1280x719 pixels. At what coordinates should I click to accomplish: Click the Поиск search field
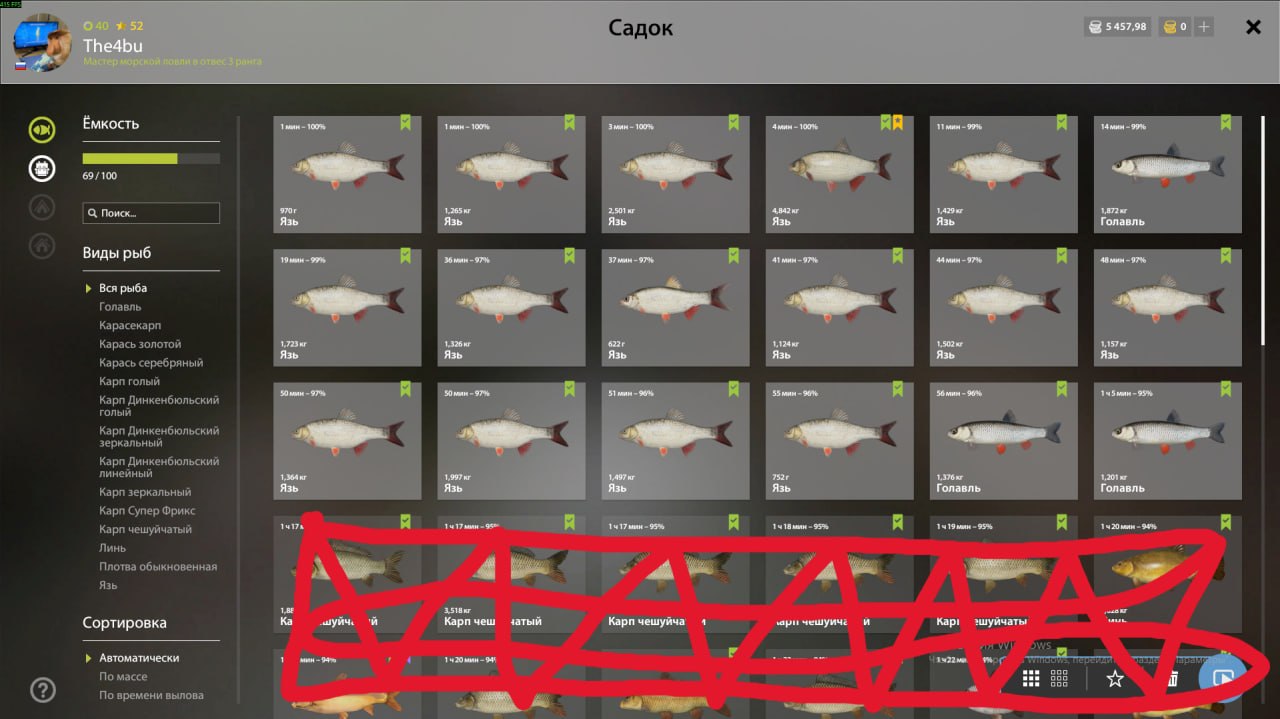(151, 213)
